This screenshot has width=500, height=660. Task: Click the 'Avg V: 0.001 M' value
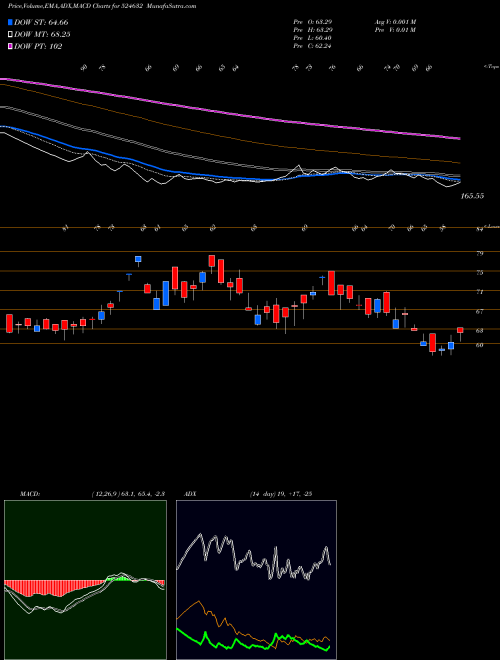click(395, 22)
